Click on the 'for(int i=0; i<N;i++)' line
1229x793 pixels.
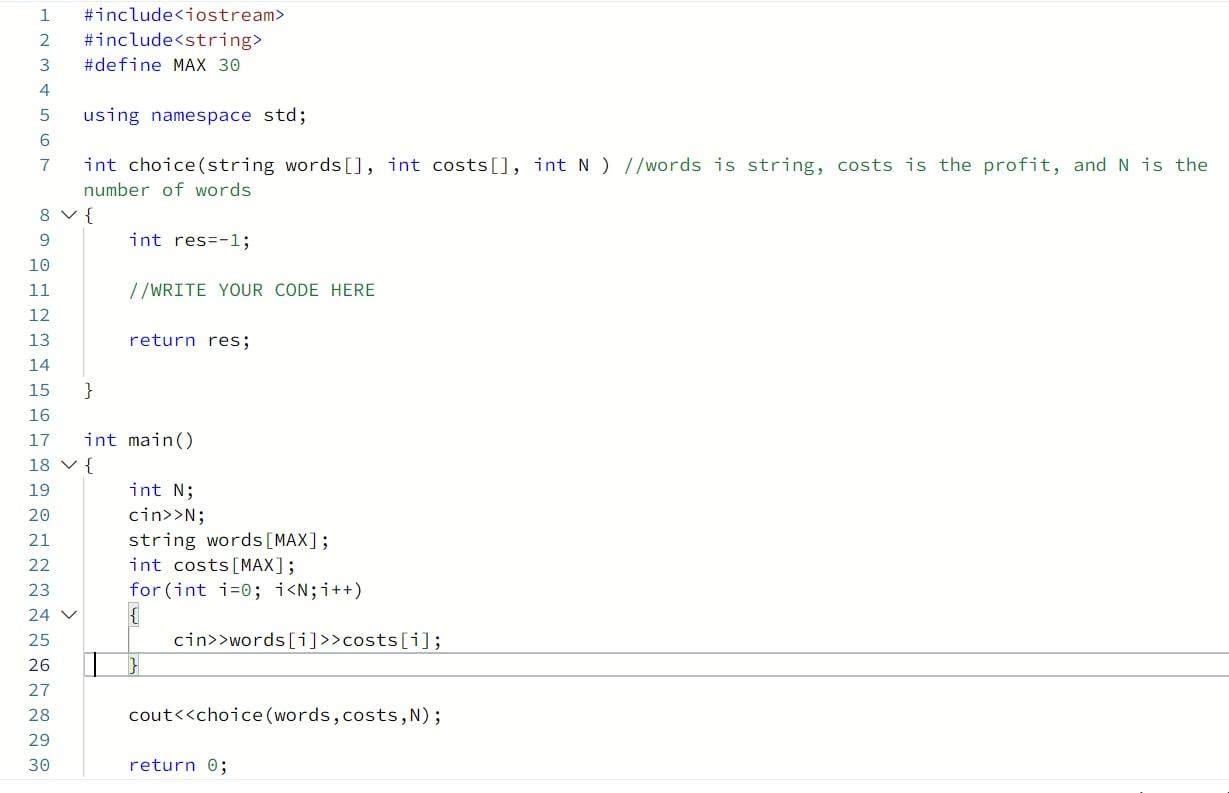click(x=245, y=590)
